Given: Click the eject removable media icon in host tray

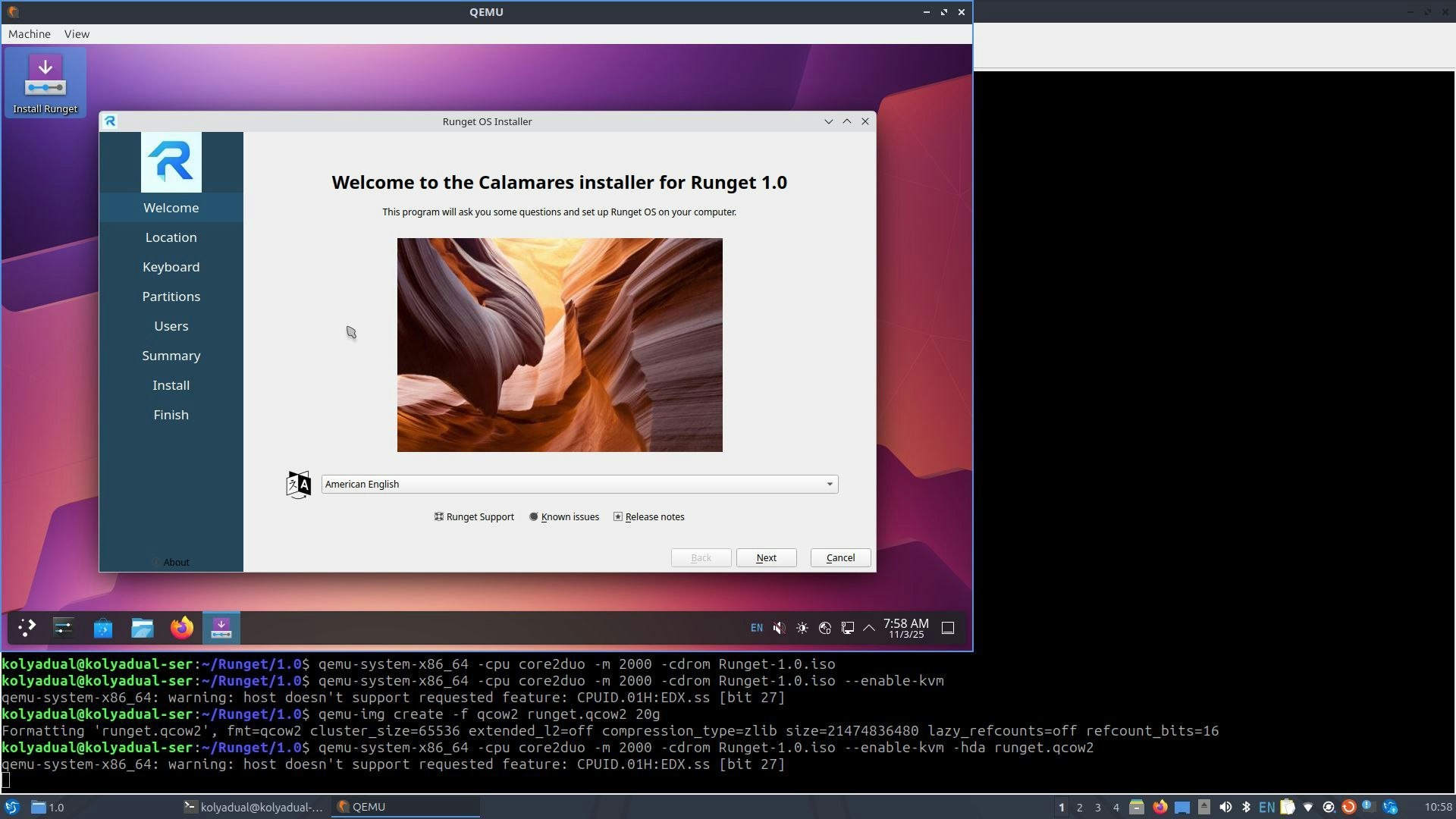Looking at the screenshot, I should coord(1204,808).
